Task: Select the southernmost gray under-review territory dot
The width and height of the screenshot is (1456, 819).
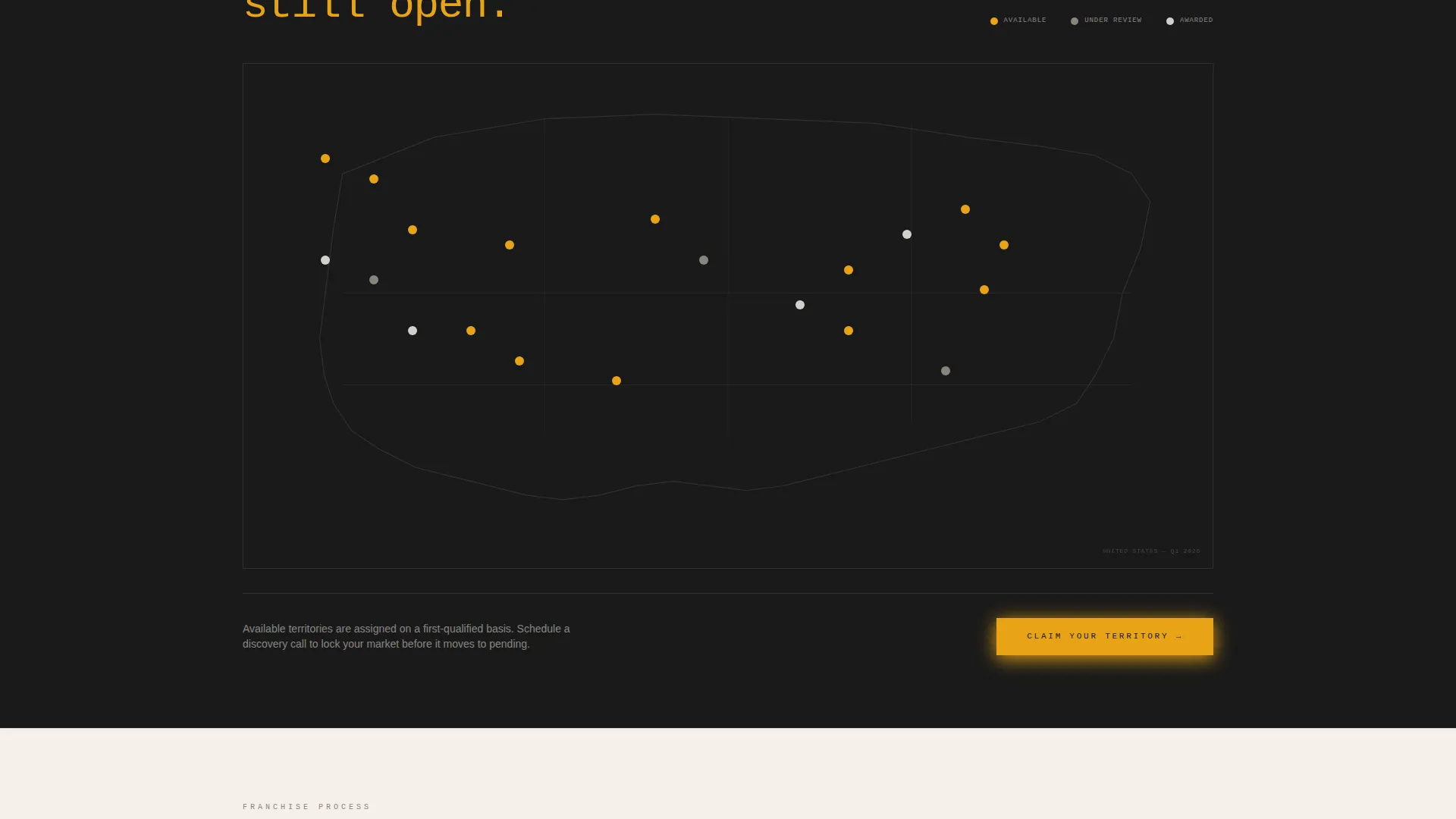Action: click(946, 371)
